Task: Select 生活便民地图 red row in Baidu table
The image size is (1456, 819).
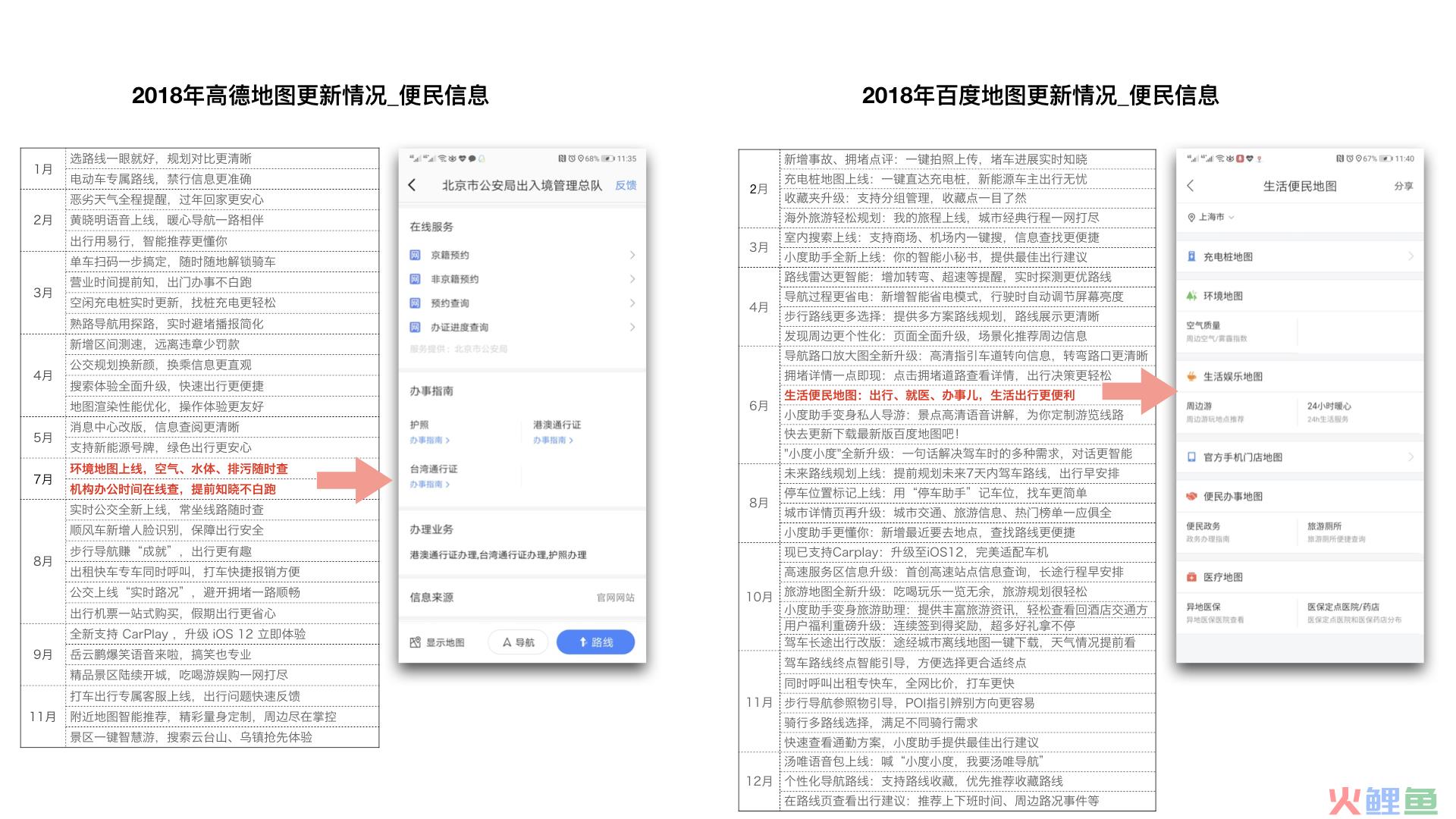Action: click(x=968, y=395)
